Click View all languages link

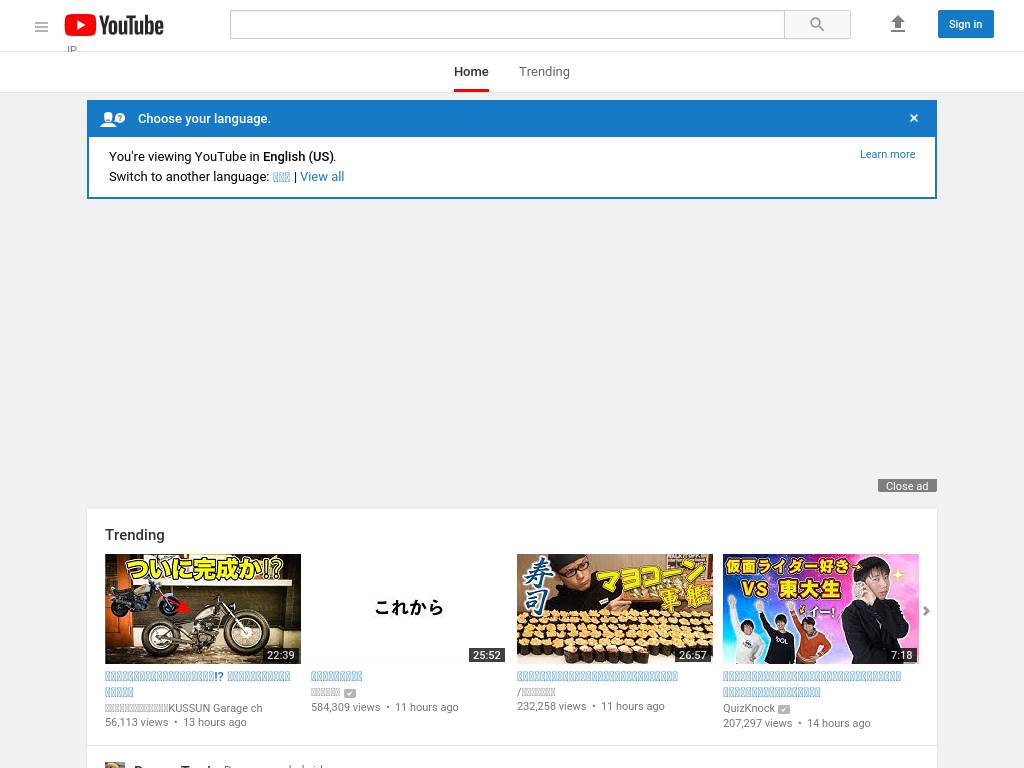click(322, 177)
